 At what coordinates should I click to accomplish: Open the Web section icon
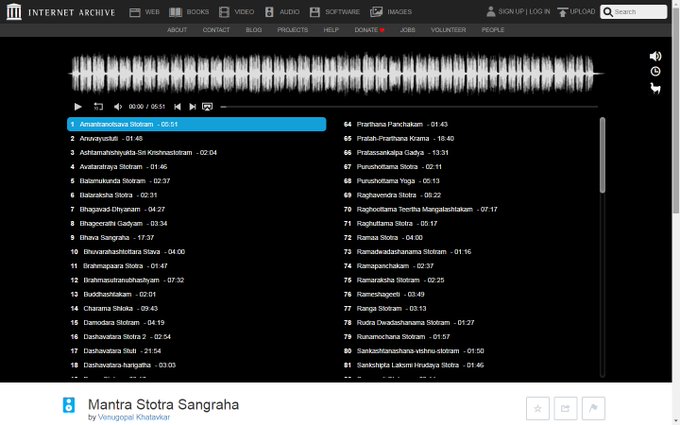135,12
